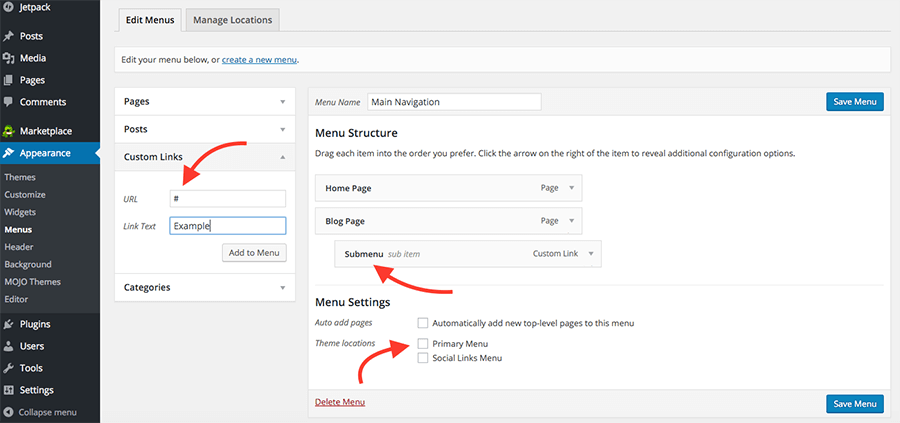The height and width of the screenshot is (423, 900).
Task: Expand Submenu custom link item options
Action: pyautogui.click(x=591, y=254)
